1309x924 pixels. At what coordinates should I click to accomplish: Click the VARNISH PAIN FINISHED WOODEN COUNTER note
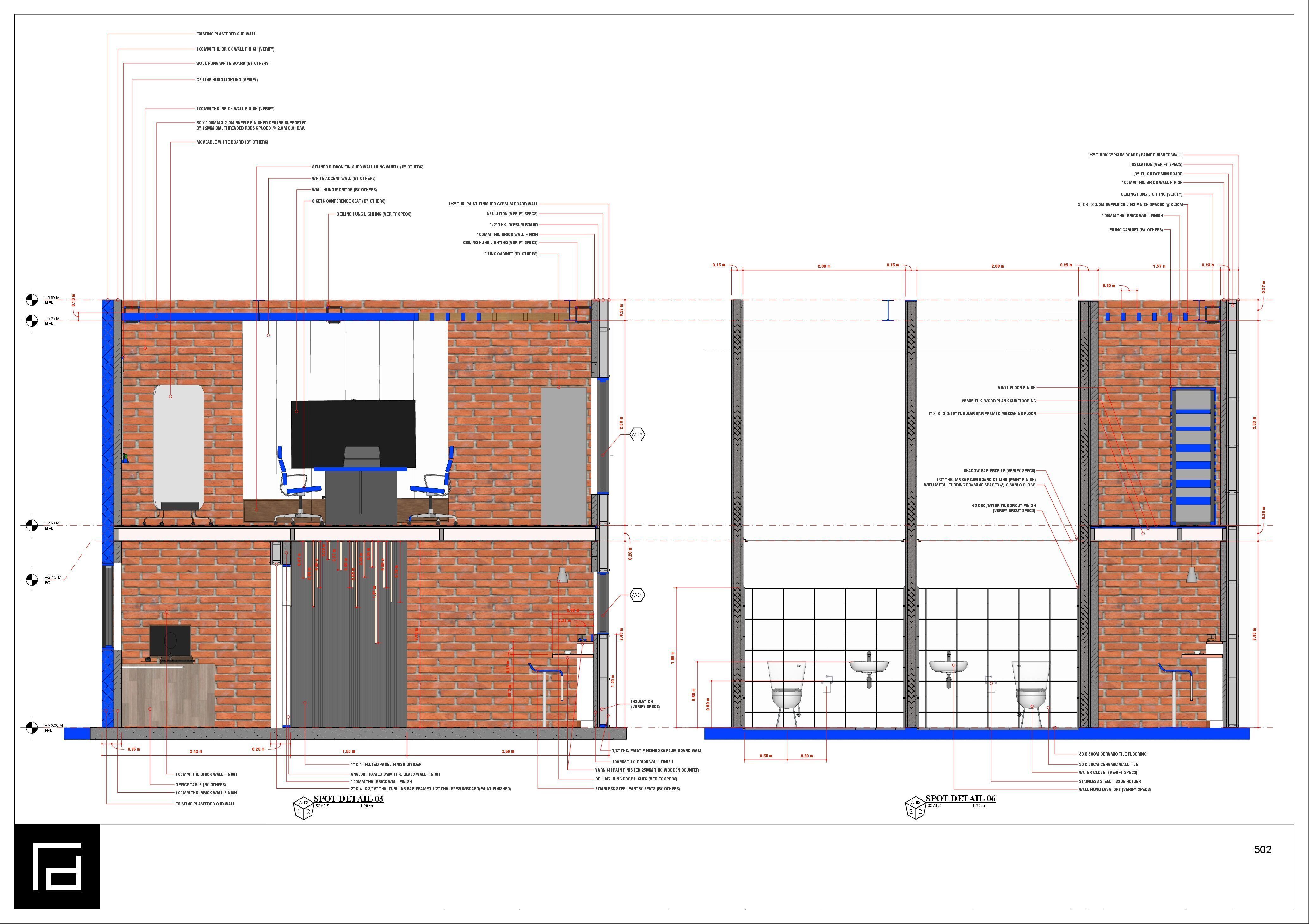646,770
